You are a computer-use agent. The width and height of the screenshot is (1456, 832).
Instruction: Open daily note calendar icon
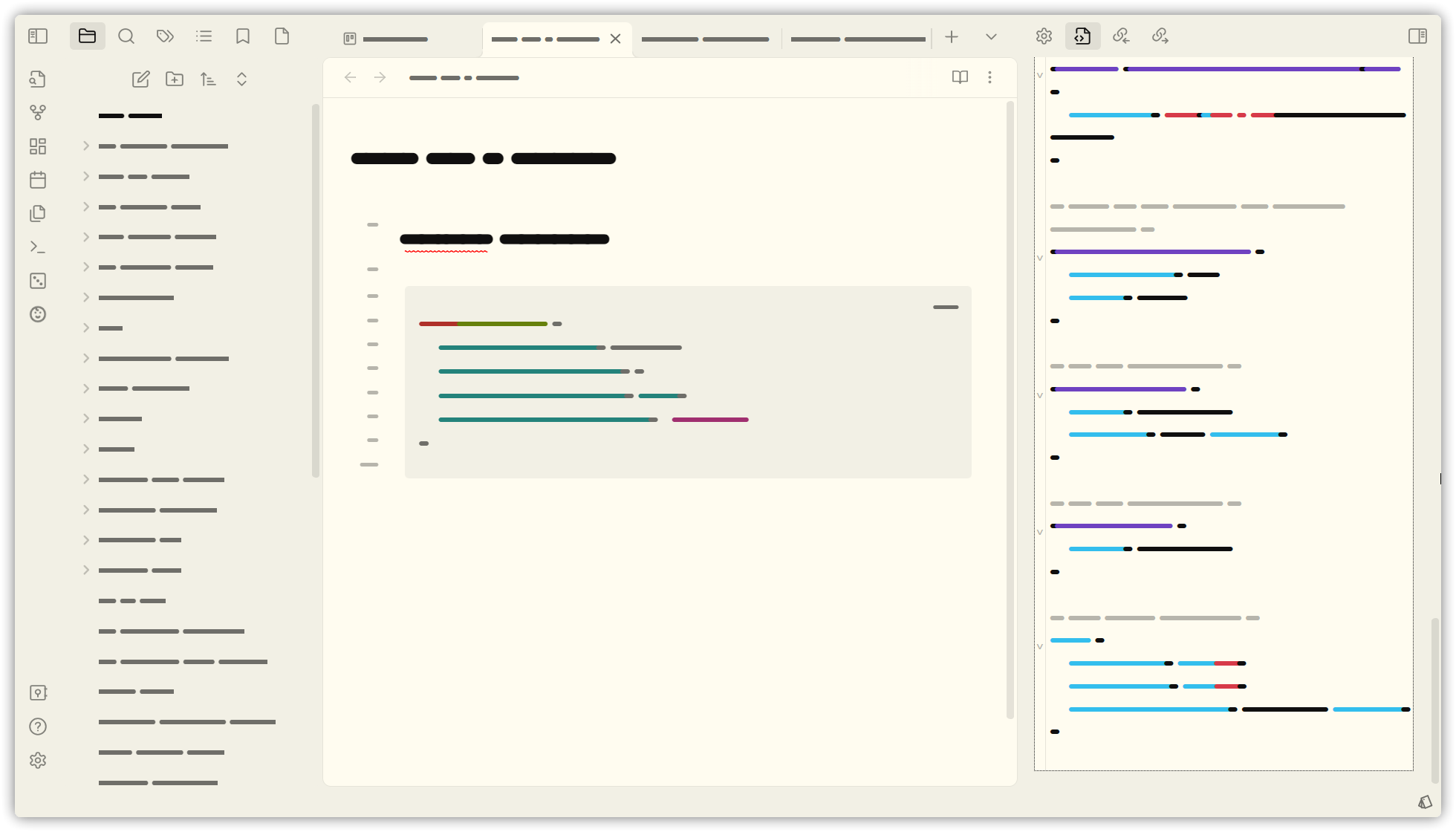coord(38,180)
